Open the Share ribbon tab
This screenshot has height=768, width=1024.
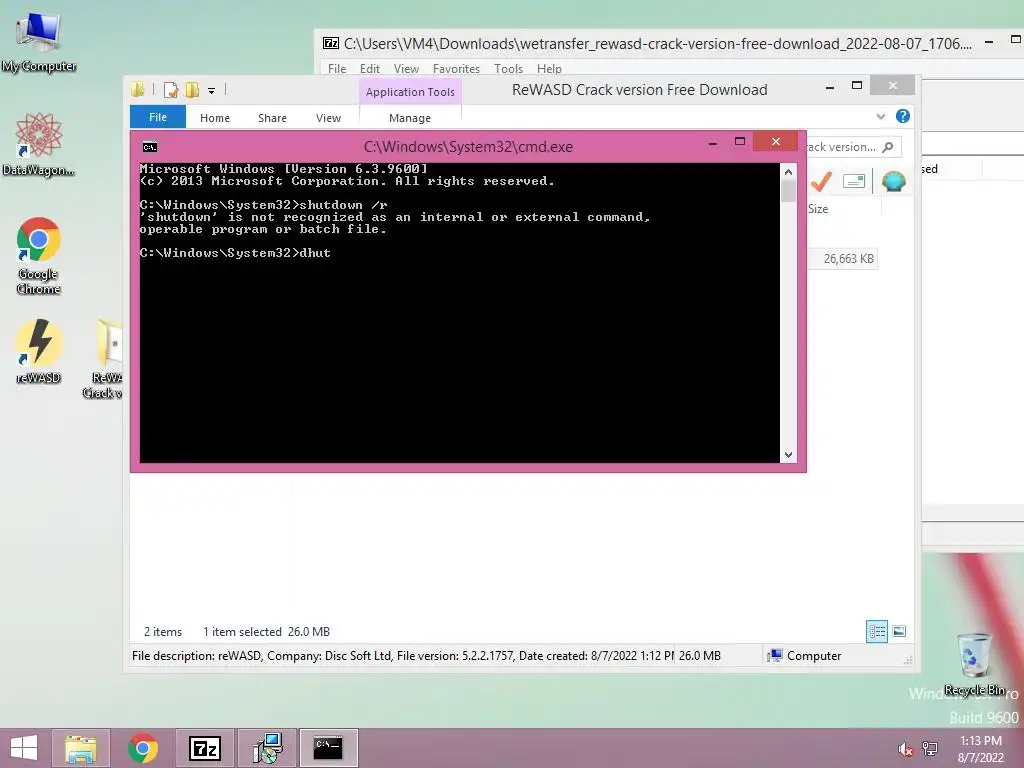[272, 118]
